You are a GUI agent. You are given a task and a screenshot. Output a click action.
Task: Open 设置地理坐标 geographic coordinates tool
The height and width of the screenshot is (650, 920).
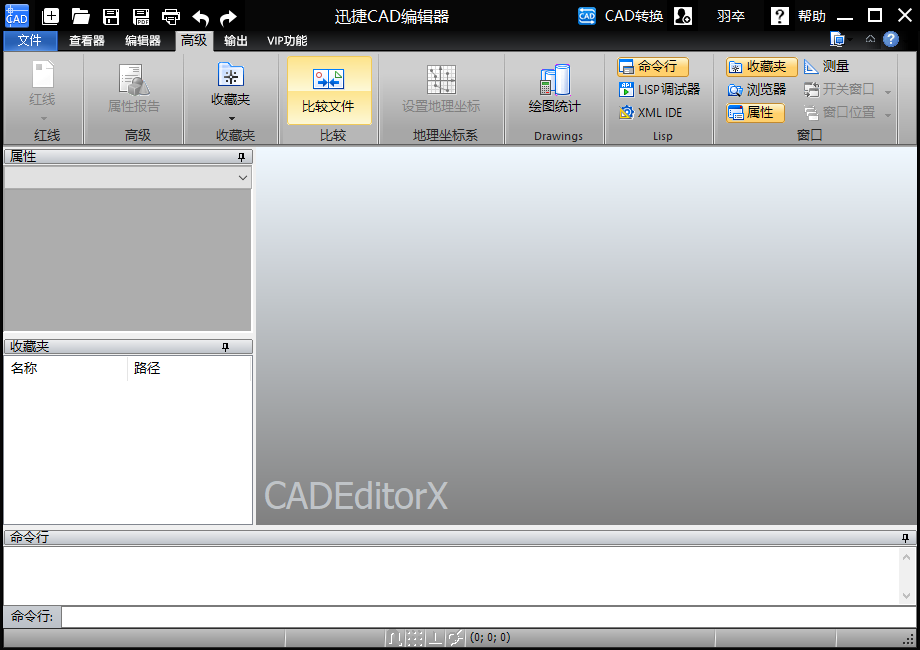[x=441, y=89]
